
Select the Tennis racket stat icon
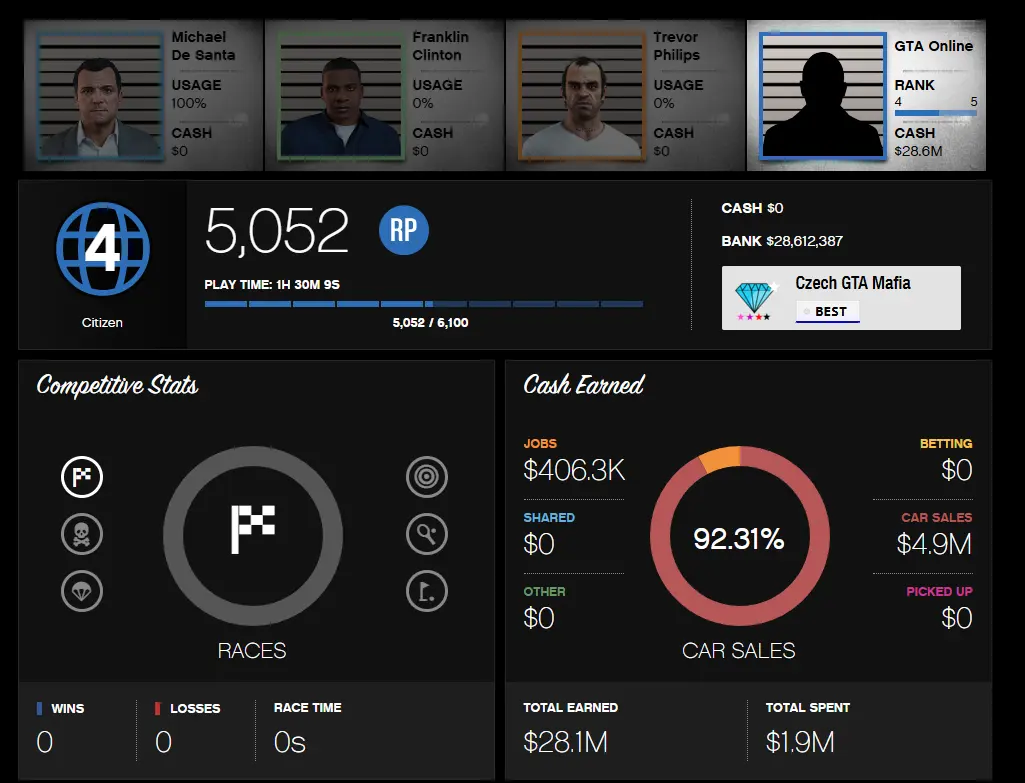tap(427, 534)
